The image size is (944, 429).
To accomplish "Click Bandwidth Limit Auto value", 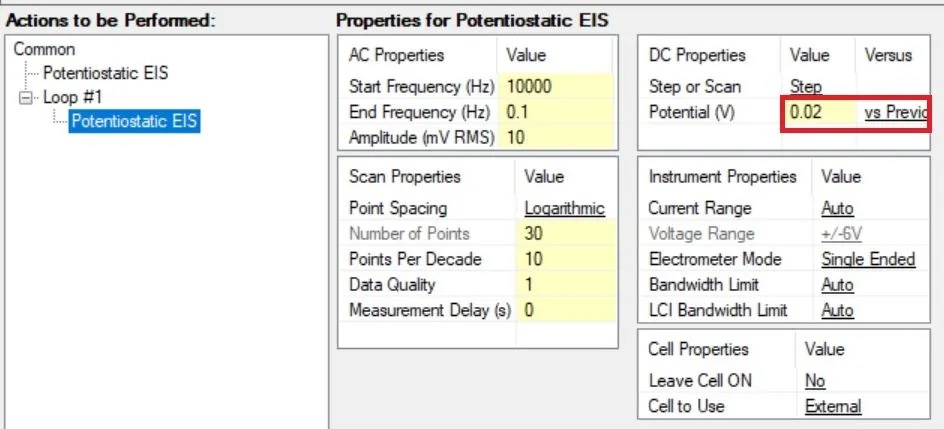I will tap(837, 285).
